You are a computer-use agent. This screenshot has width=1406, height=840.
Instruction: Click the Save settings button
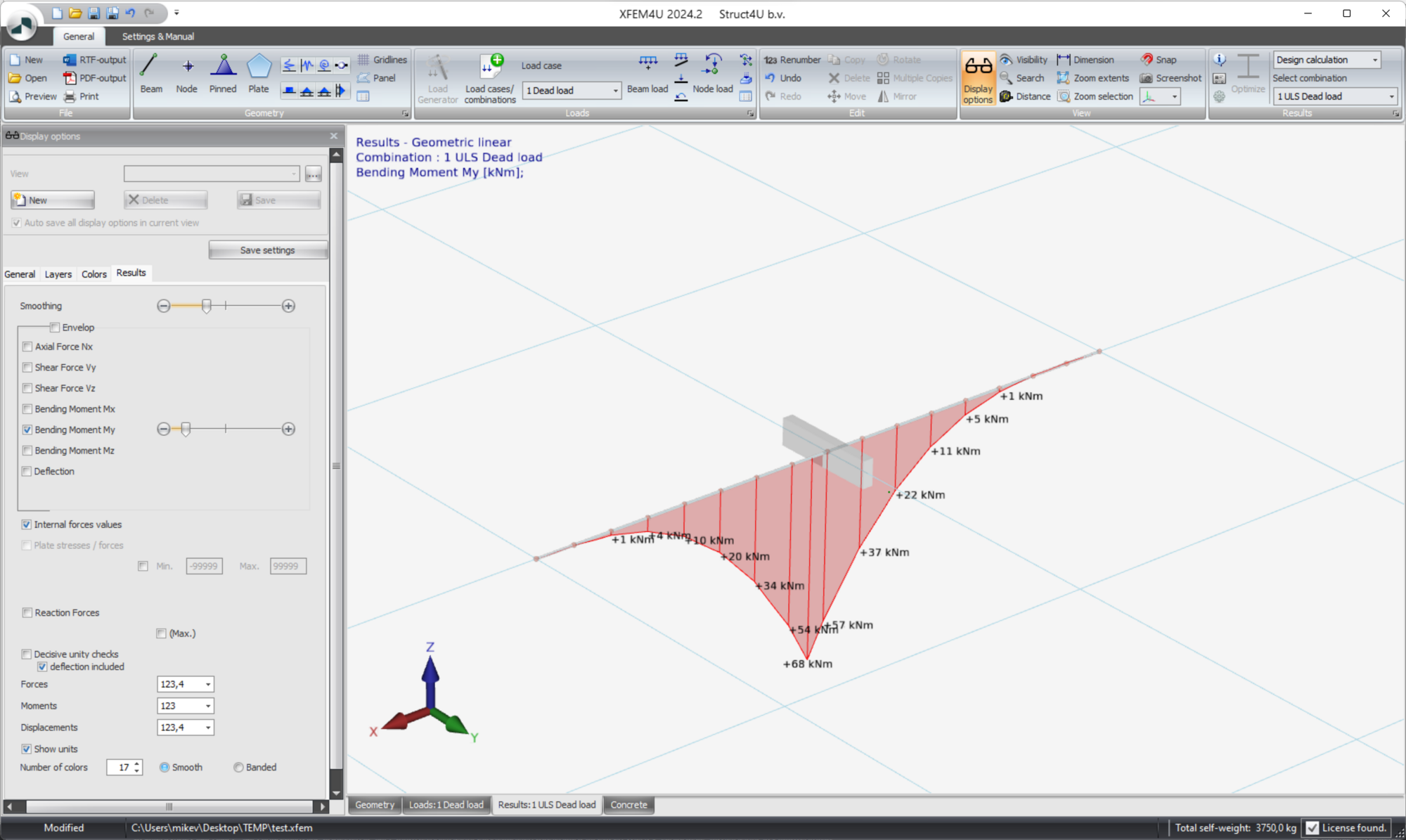(x=268, y=250)
